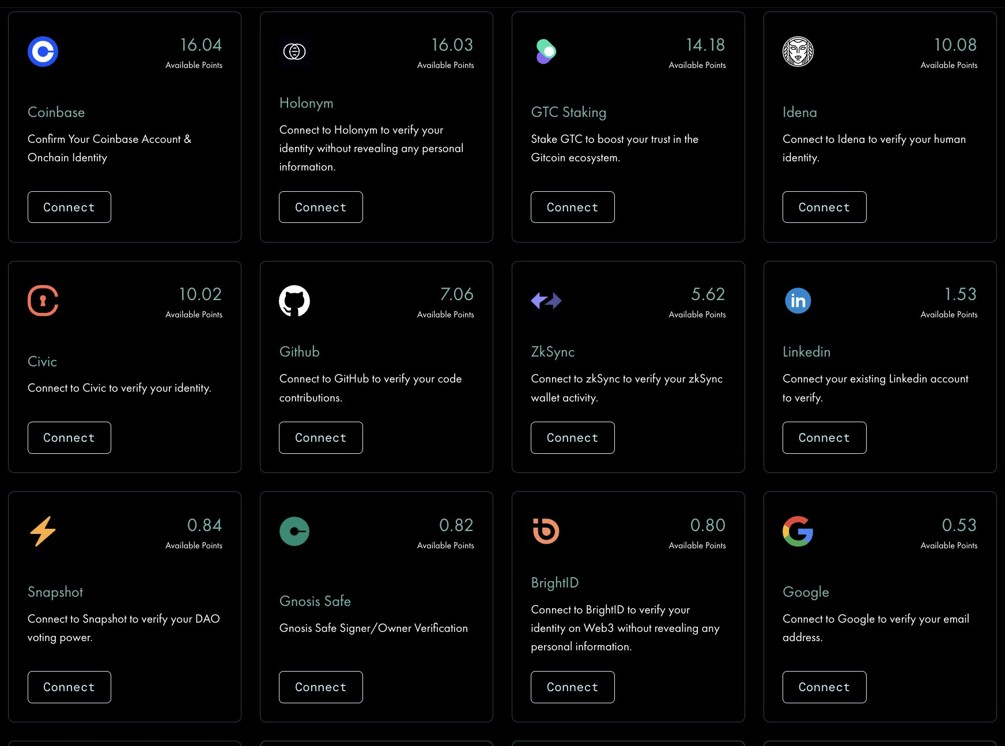Image resolution: width=1005 pixels, height=746 pixels.
Task: Click the LinkedIn logo icon
Action: click(798, 301)
